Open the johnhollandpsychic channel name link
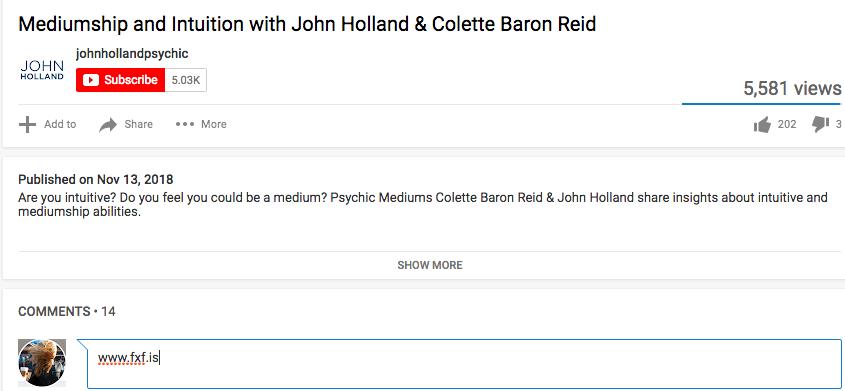Image resolution: width=845 pixels, height=391 pixels. pyautogui.click(x=132, y=54)
